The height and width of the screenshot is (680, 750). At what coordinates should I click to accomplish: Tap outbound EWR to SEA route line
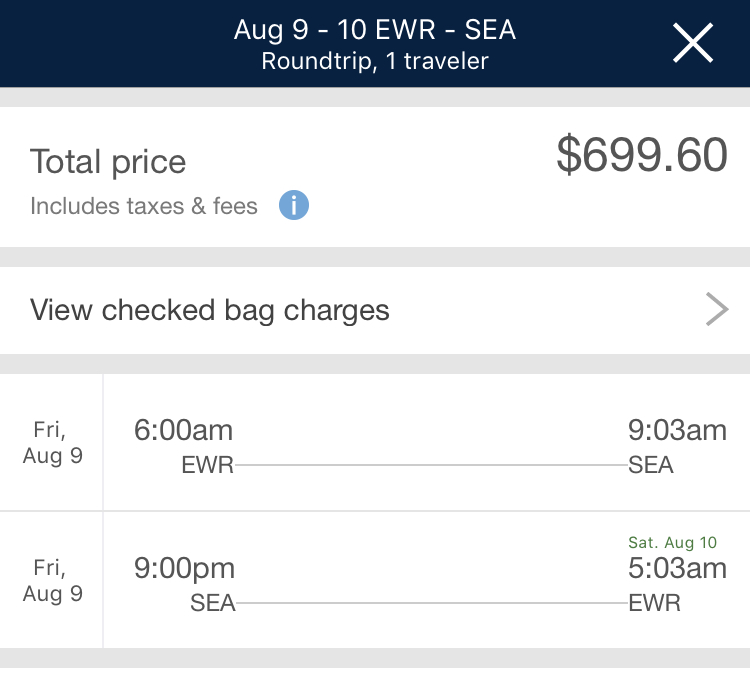430,465
